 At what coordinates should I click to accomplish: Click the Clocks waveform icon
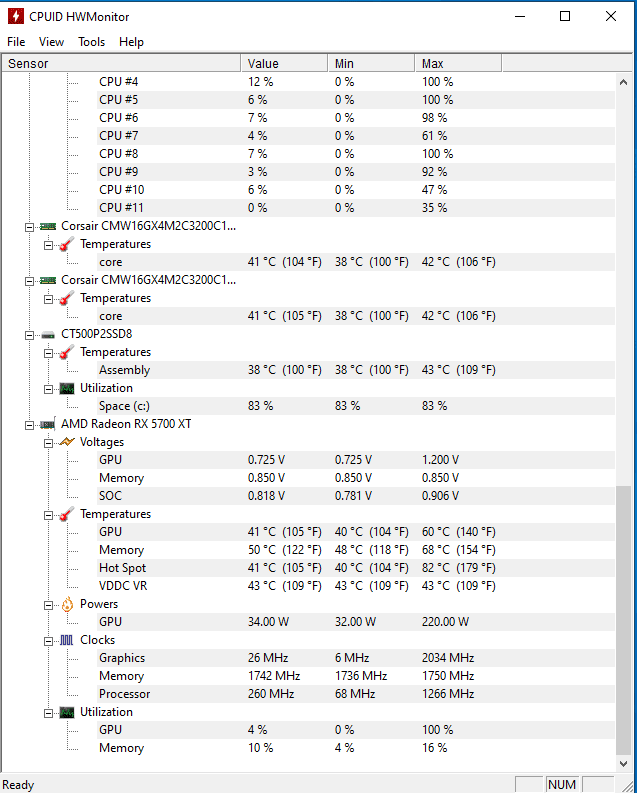click(66, 640)
